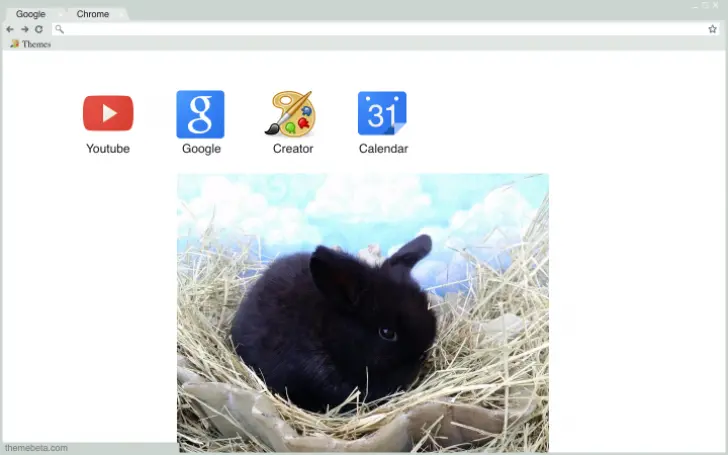Launch the Google search app icon

click(200, 114)
